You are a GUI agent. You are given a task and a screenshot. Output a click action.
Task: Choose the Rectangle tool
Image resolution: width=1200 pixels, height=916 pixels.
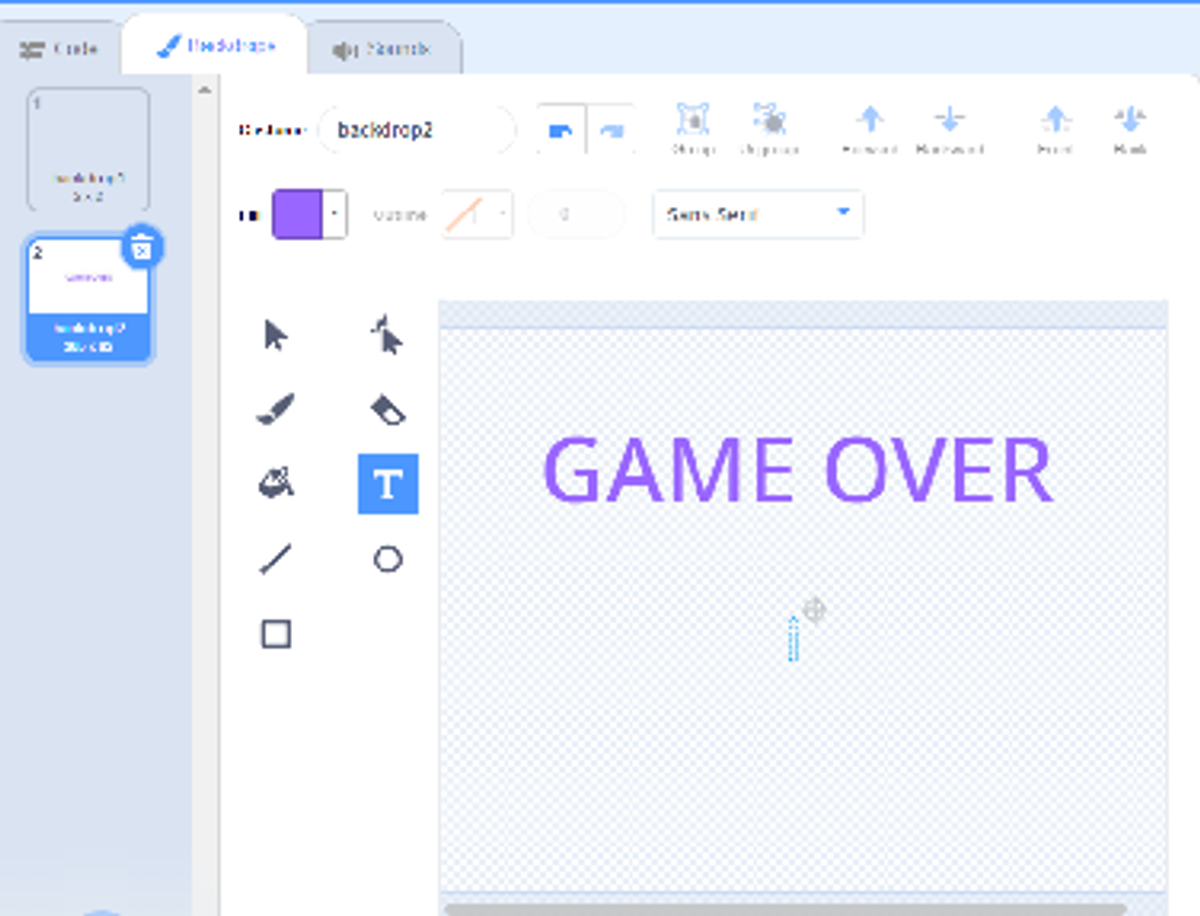[276, 634]
